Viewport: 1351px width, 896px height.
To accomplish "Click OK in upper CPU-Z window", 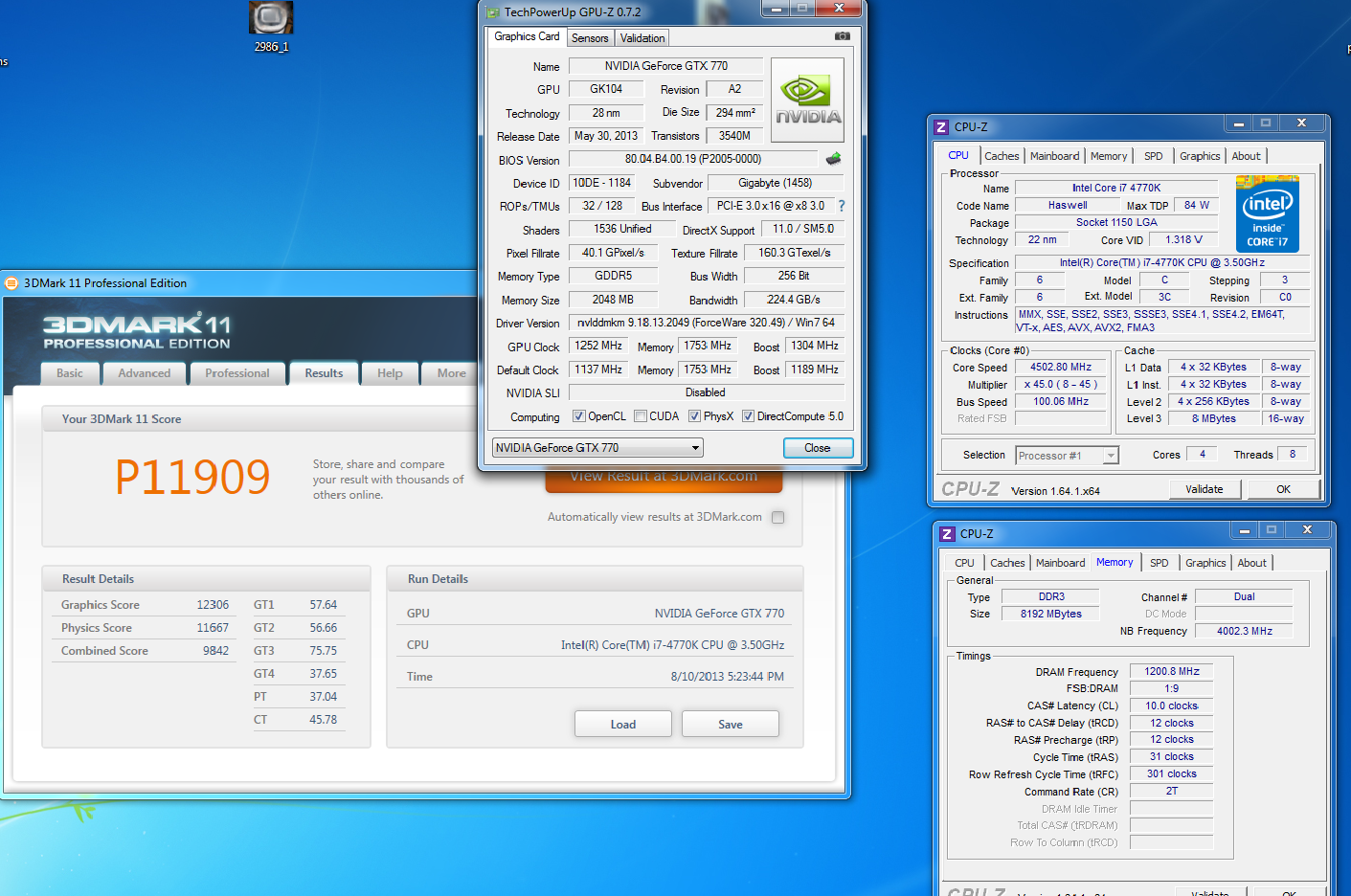I will pos(1283,489).
